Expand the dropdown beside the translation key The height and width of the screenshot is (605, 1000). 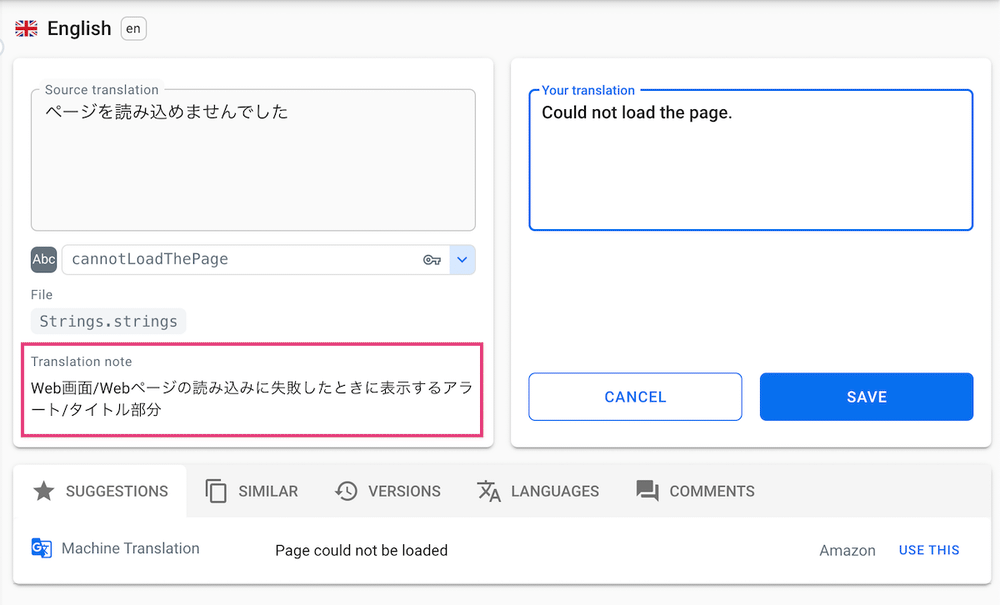462,259
